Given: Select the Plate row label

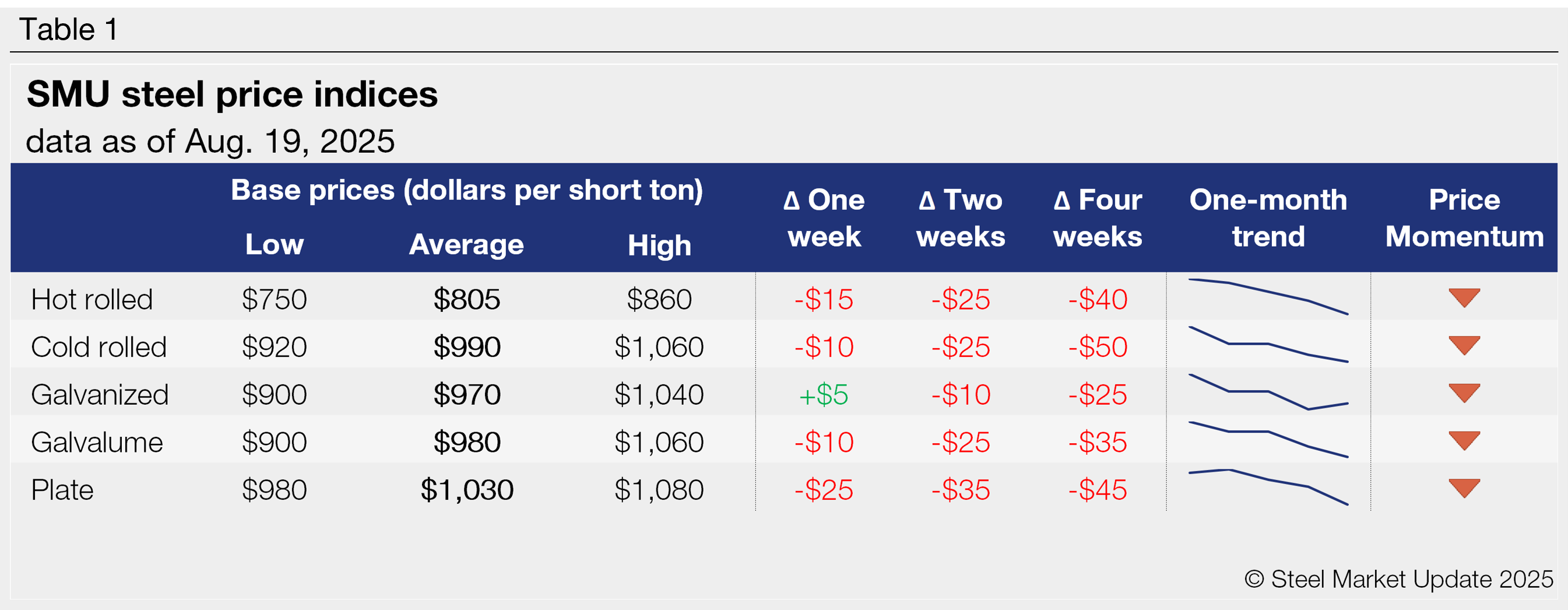Looking at the screenshot, I should coord(62,490).
